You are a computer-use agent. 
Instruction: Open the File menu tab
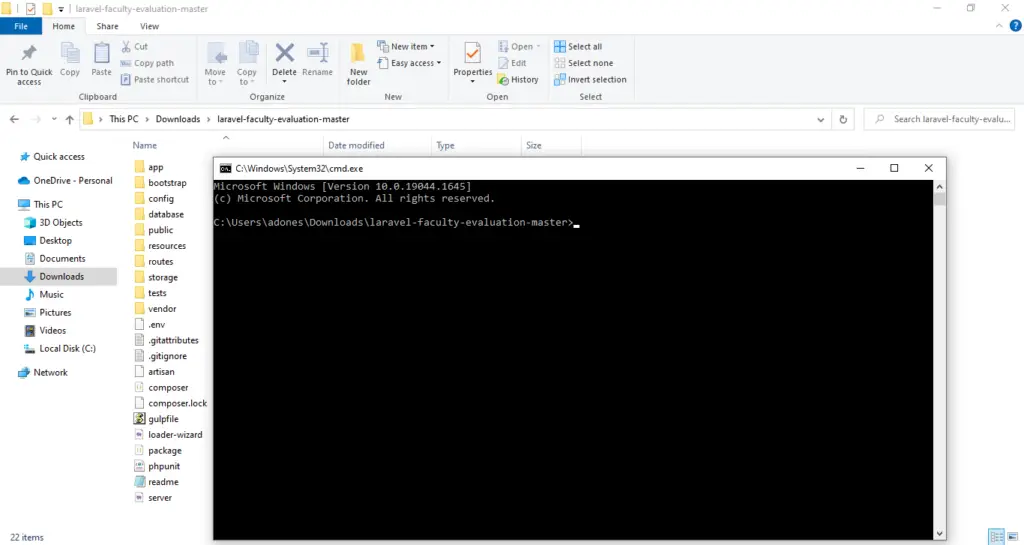(21, 26)
